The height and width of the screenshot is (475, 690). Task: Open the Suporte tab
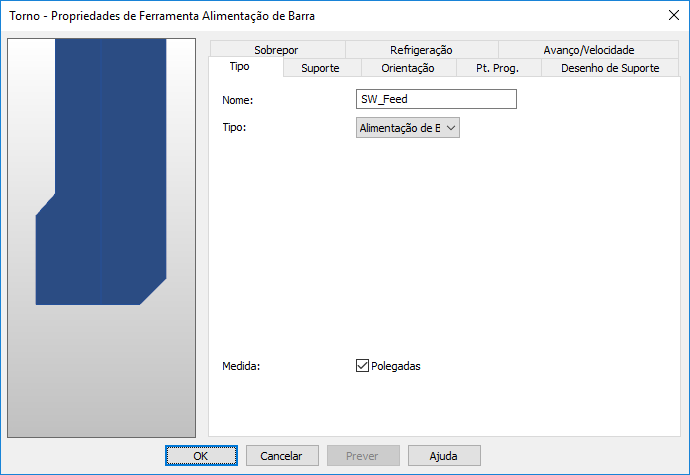[320, 68]
